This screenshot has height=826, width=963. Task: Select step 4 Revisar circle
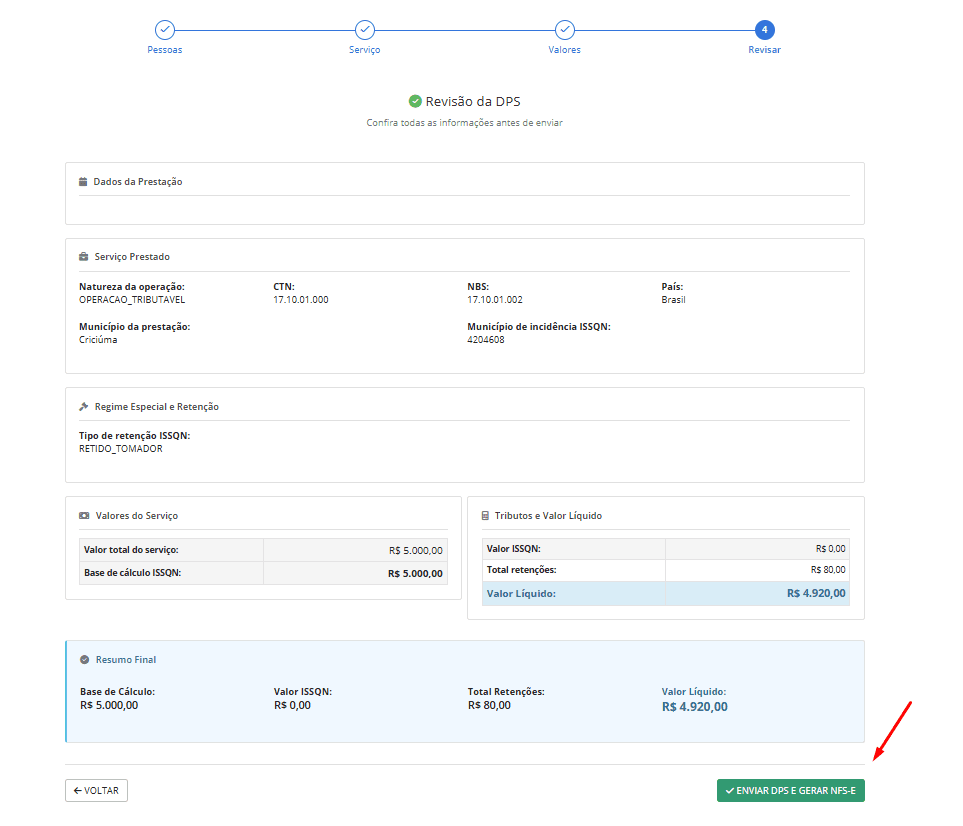point(765,30)
